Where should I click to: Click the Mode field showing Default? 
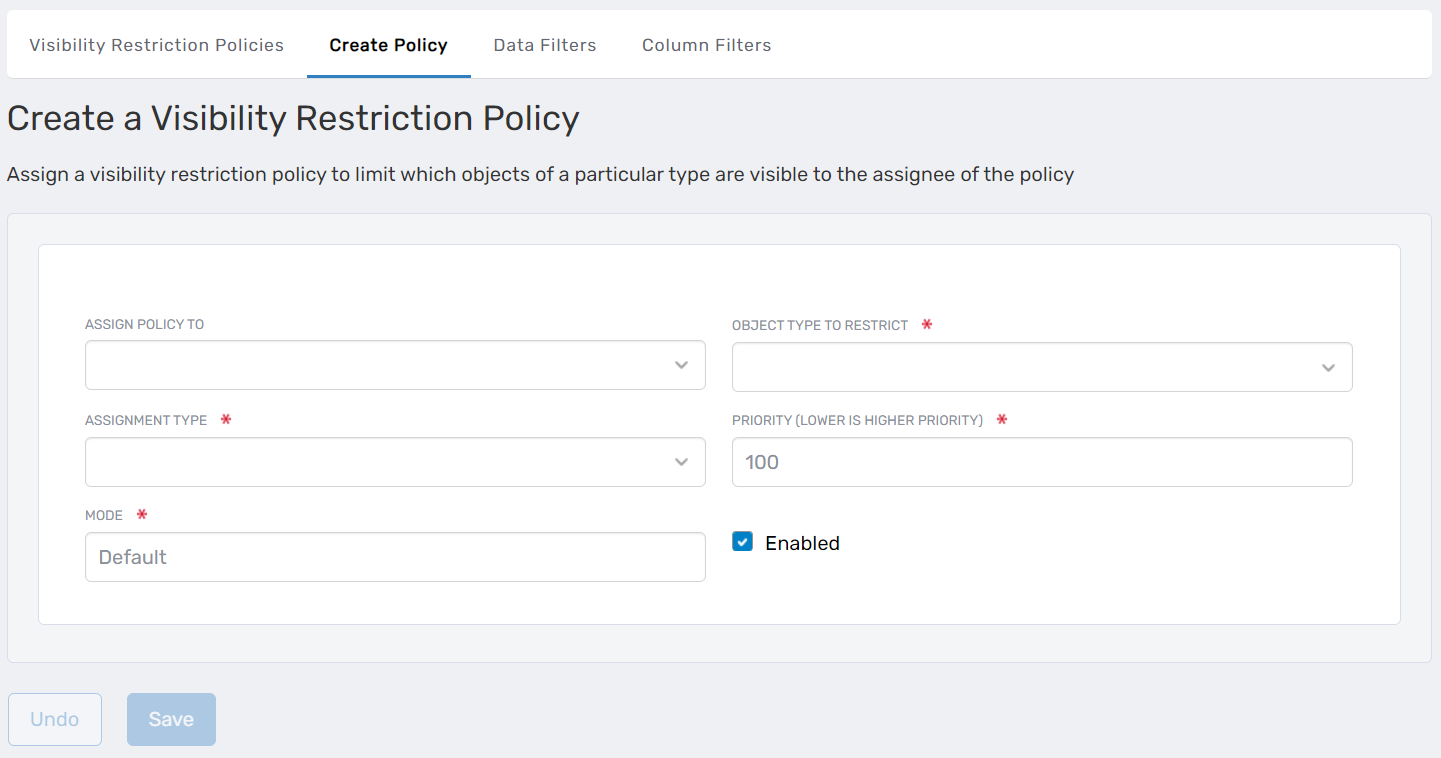[x=395, y=557]
